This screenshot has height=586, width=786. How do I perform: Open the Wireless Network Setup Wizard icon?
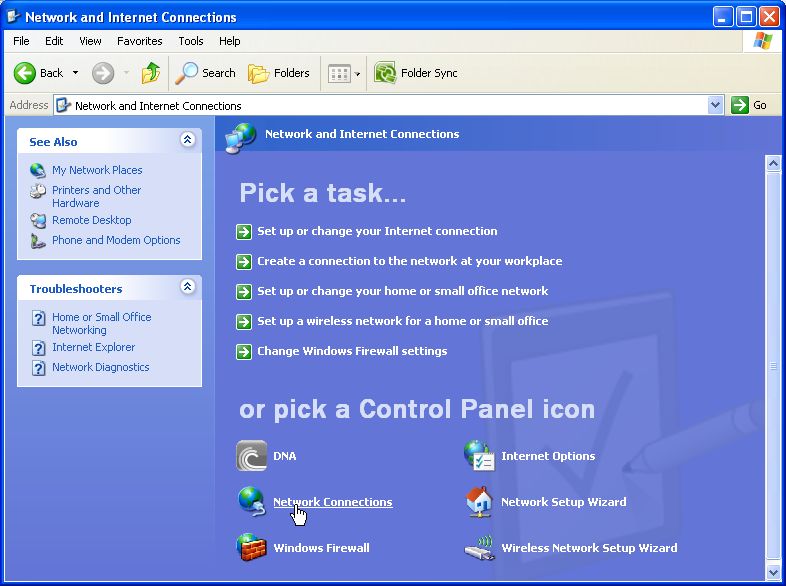(x=479, y=548)
